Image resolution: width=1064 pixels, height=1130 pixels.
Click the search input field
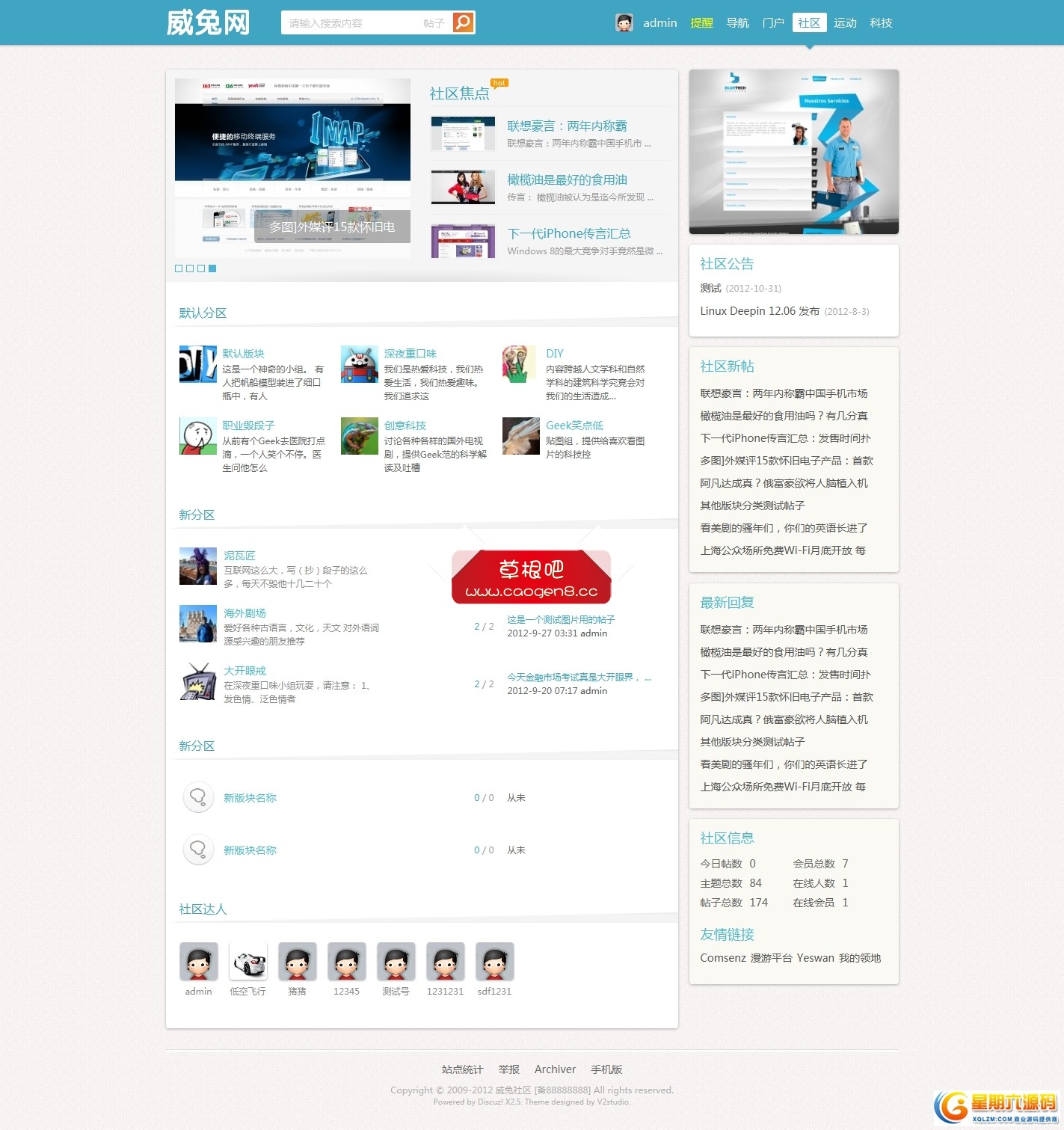point(351,23)
